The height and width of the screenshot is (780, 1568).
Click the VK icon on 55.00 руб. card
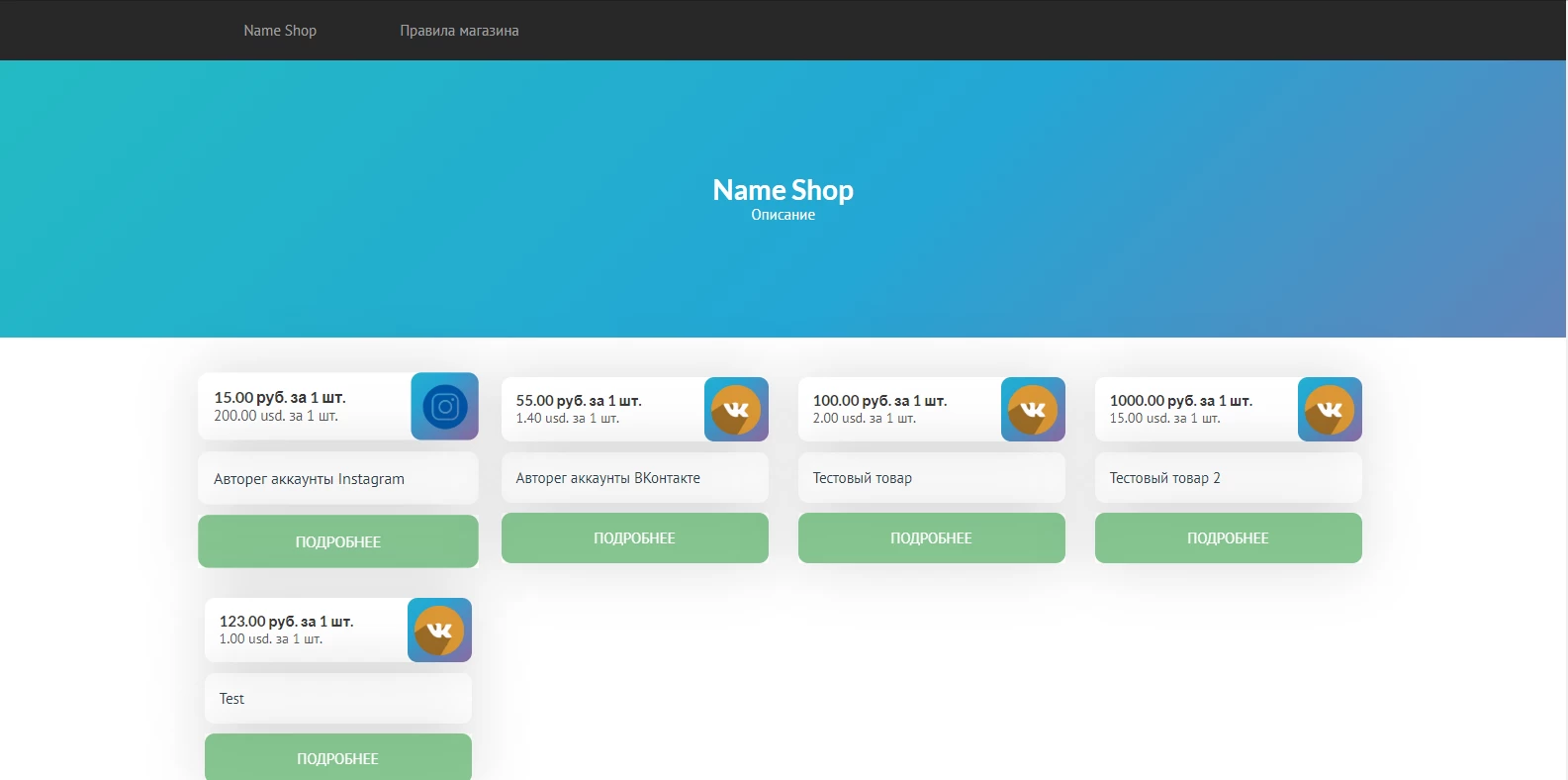[x=736, y=409]
